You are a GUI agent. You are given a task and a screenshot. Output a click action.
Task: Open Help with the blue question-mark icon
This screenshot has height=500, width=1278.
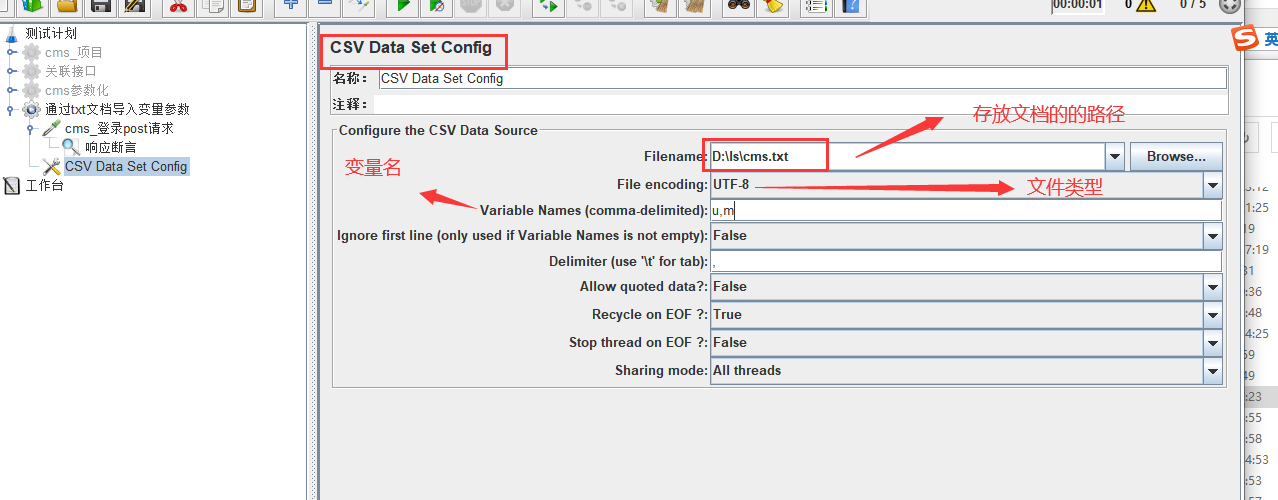pyautogui.click(x=851, y=6)
